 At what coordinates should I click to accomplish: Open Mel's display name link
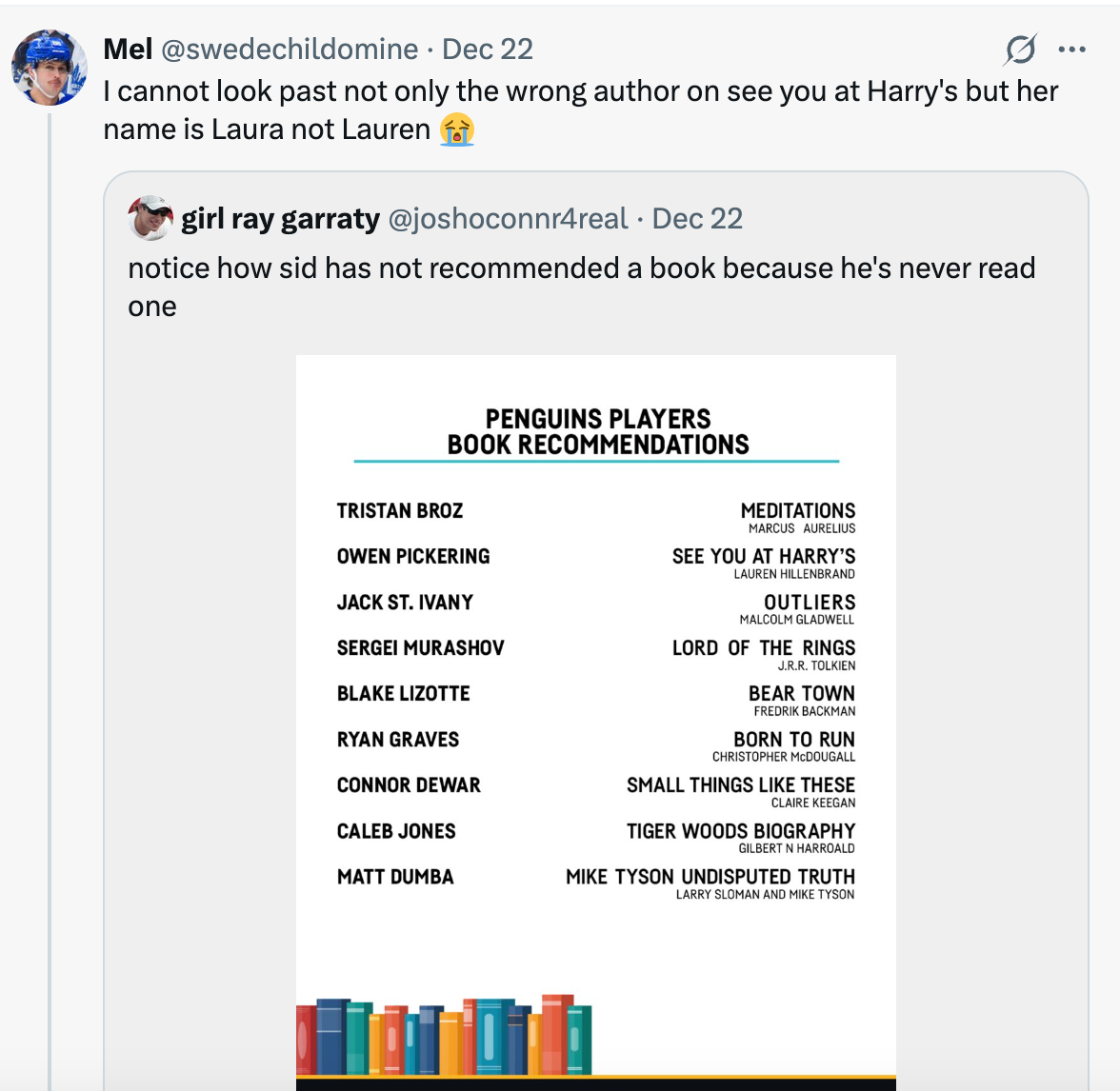click(128, 49)
